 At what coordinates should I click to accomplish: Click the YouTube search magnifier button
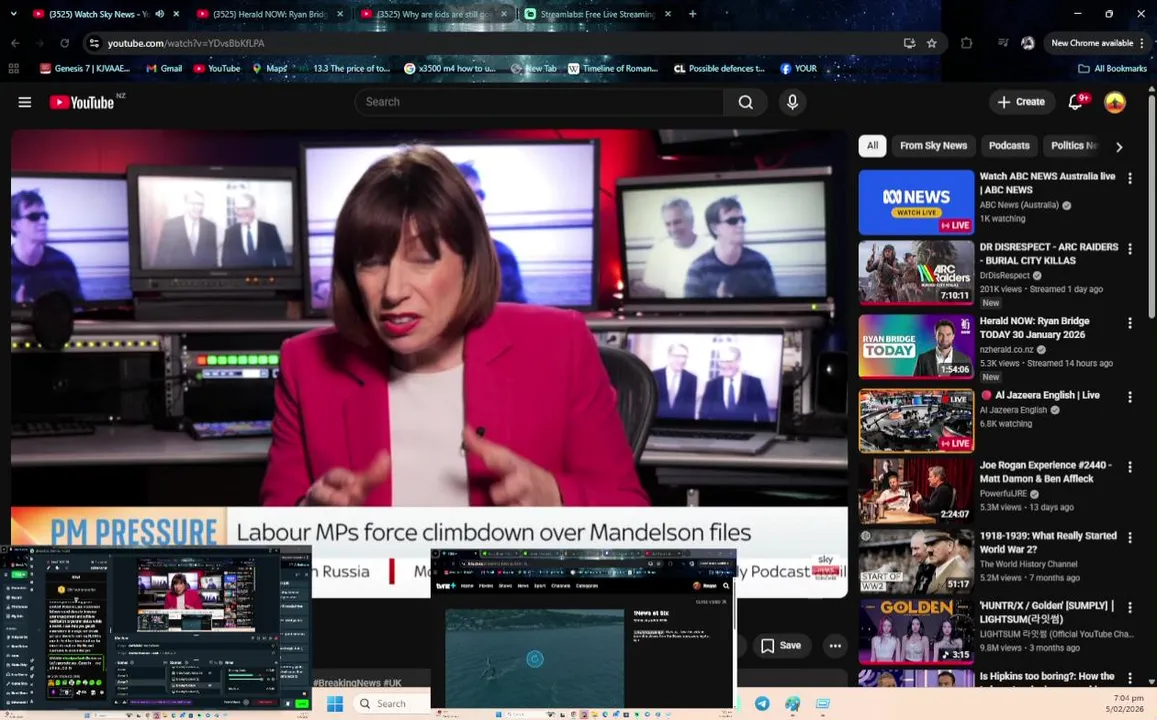pos(746,102)
